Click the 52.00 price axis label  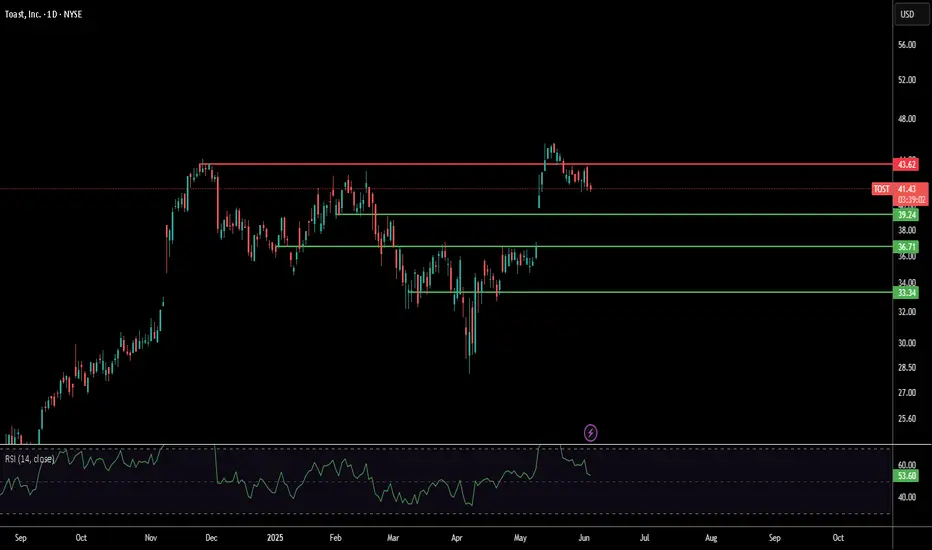(x=907, y=80)
